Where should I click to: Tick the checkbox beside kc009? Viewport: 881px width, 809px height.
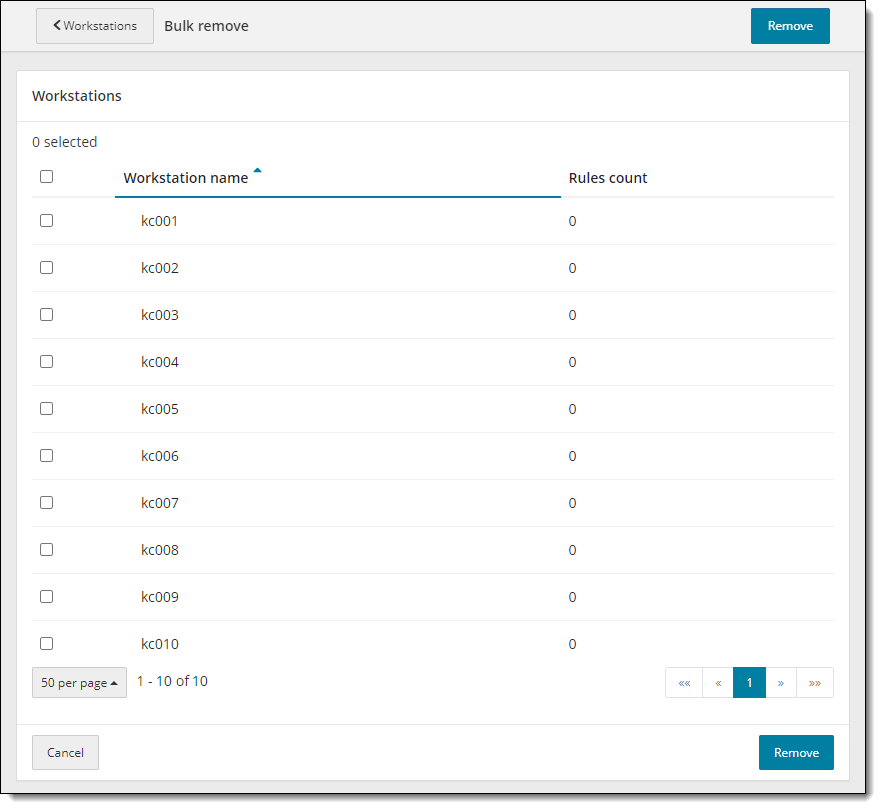pos(47,597)
